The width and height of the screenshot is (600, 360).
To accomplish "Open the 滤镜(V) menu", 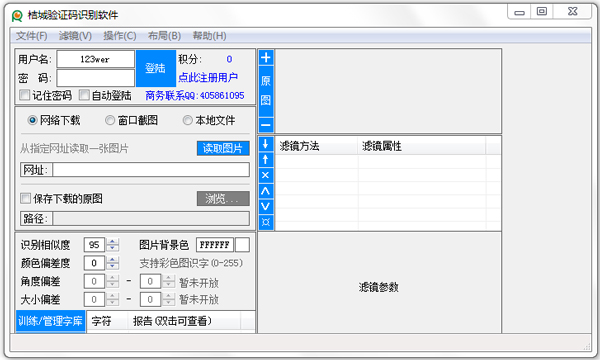I will tap(75, 36).
